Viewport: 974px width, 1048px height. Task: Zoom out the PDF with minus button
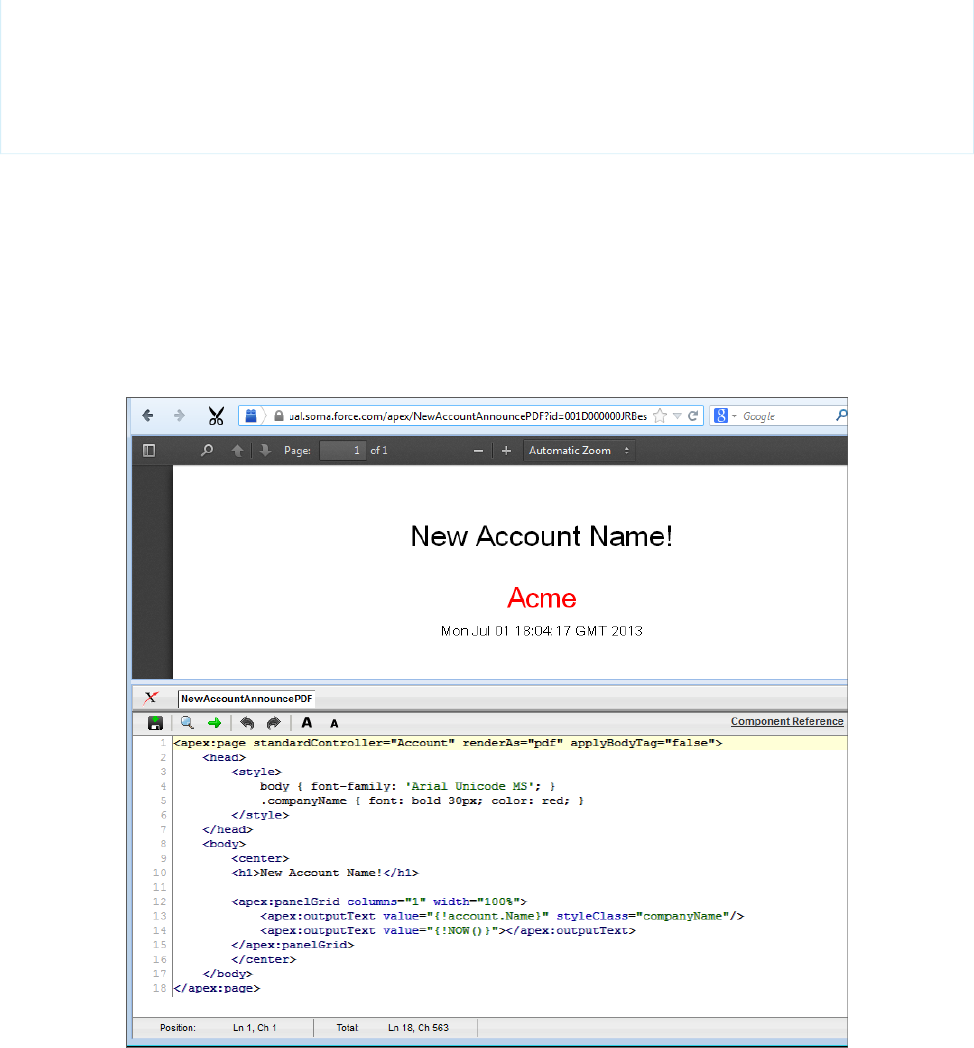pyautogui.click(x=478, y=450)
